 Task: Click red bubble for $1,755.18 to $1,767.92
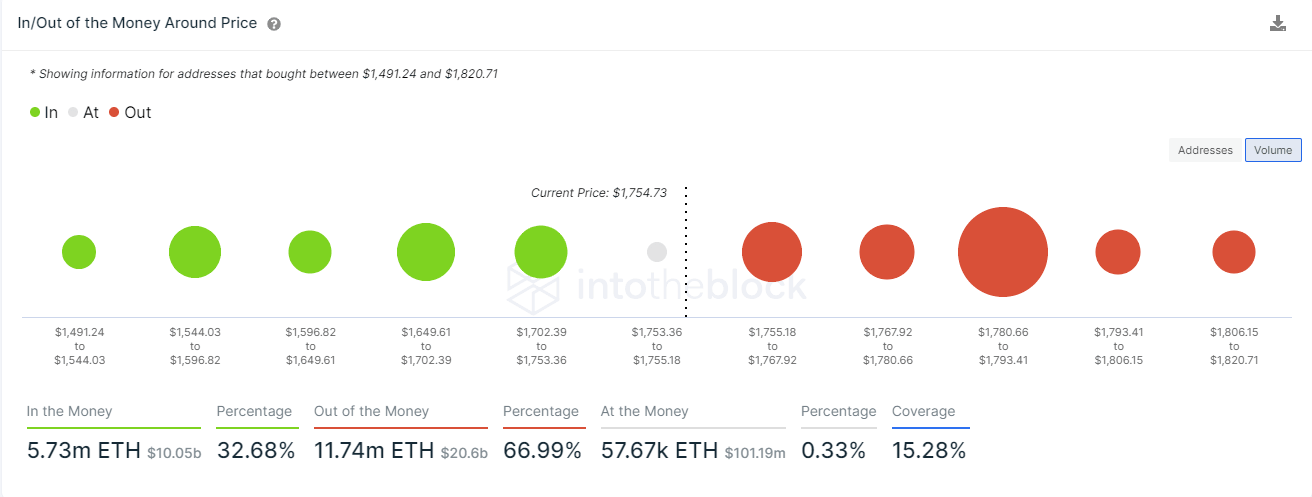(772, 252)
